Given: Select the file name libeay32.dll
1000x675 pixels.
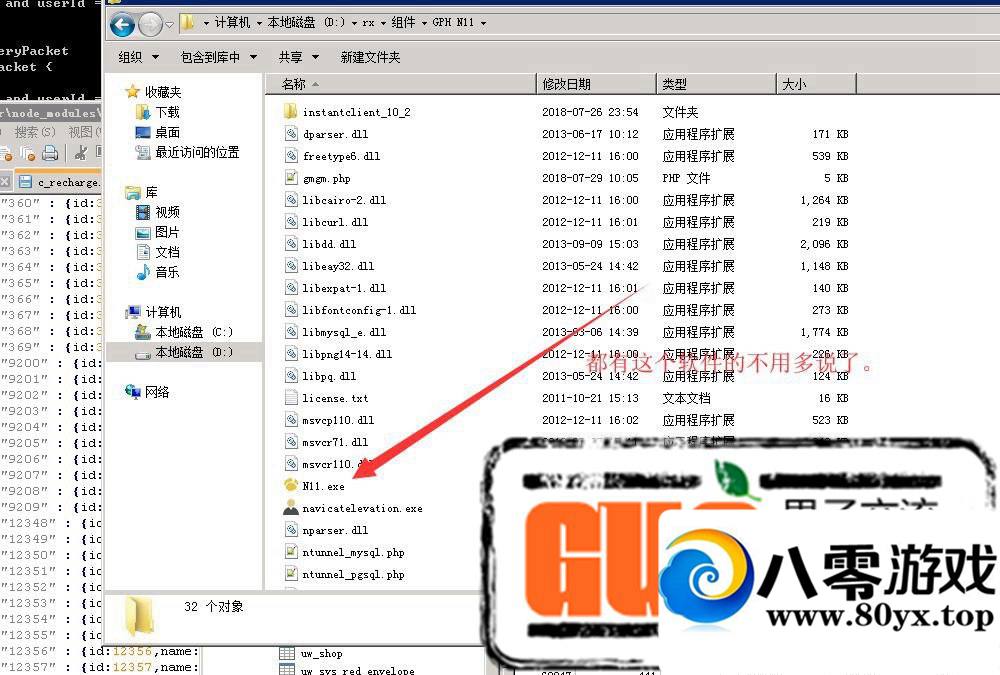Looking at the screenshot, I should coord(338,266).
